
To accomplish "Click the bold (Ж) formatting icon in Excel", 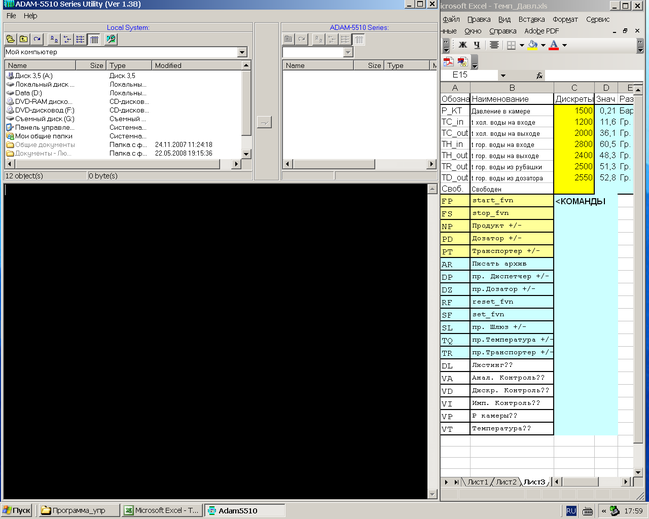I will (x=463, y=45).
